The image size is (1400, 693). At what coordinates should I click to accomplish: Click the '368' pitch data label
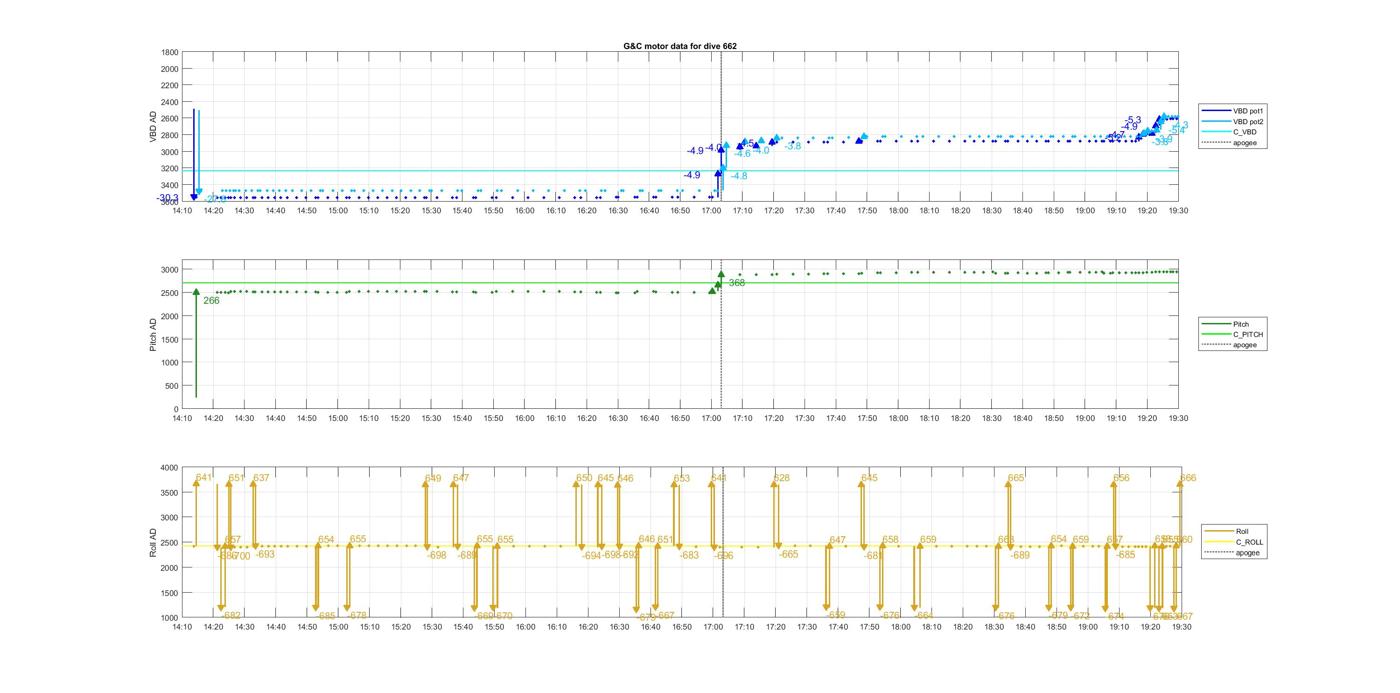[x=736, y=283]
